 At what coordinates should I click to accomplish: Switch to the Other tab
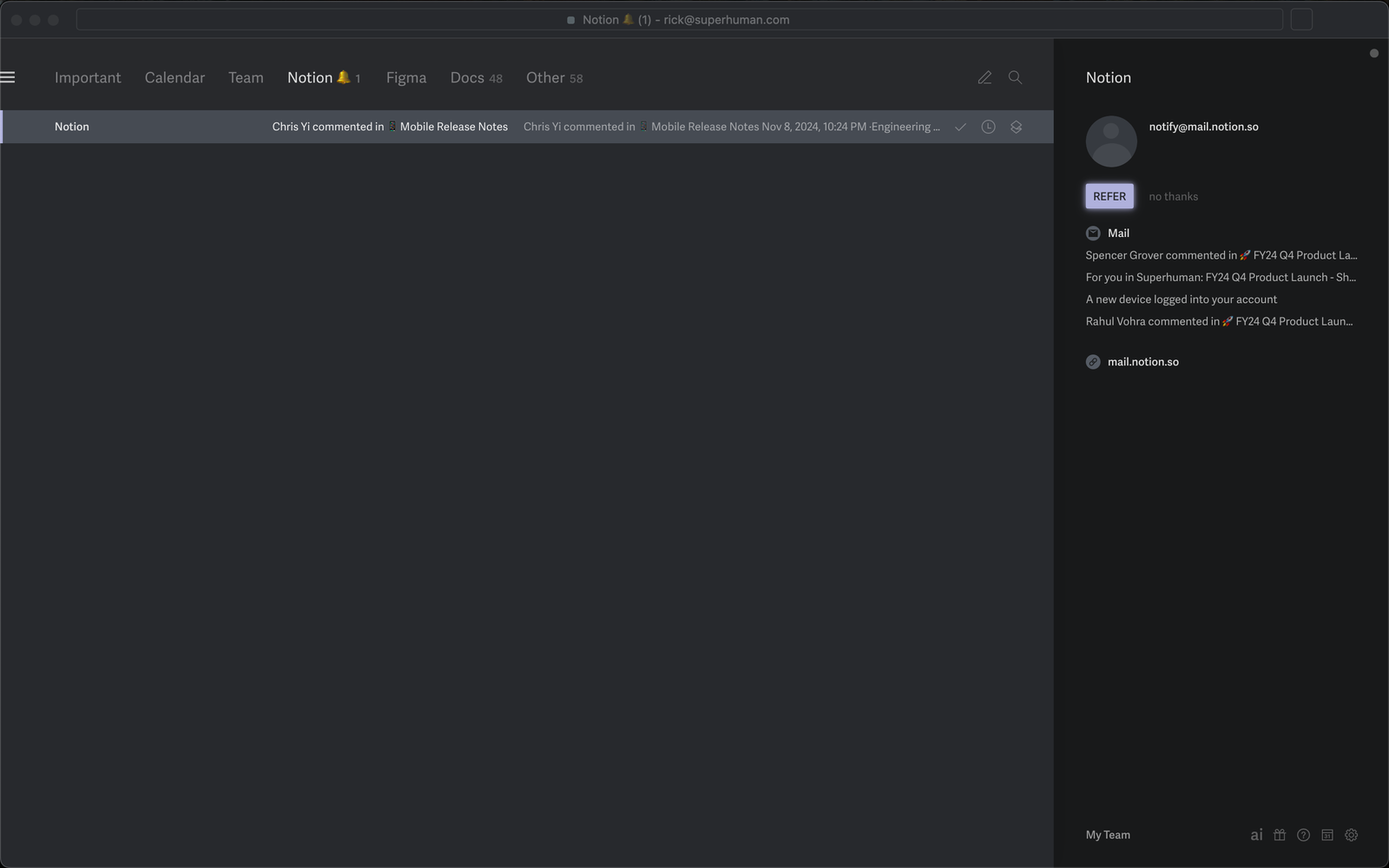[554, 77]
